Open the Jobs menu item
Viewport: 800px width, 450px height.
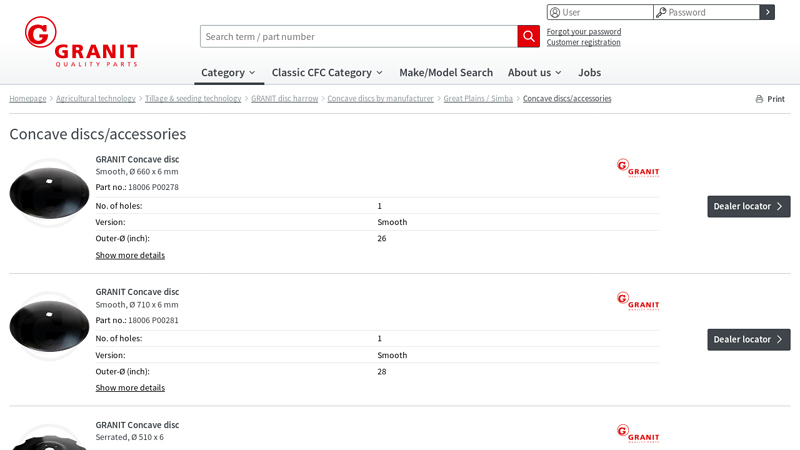pos(589,73)
